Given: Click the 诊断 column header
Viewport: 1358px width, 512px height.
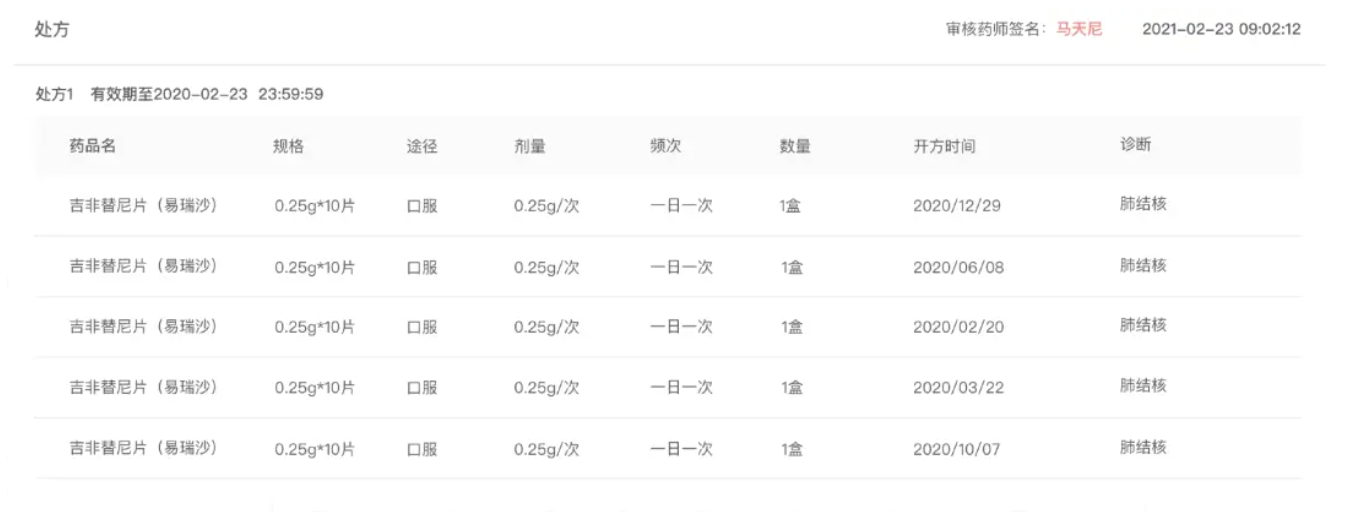Looking at the screenshot, I should [1136, 145].
